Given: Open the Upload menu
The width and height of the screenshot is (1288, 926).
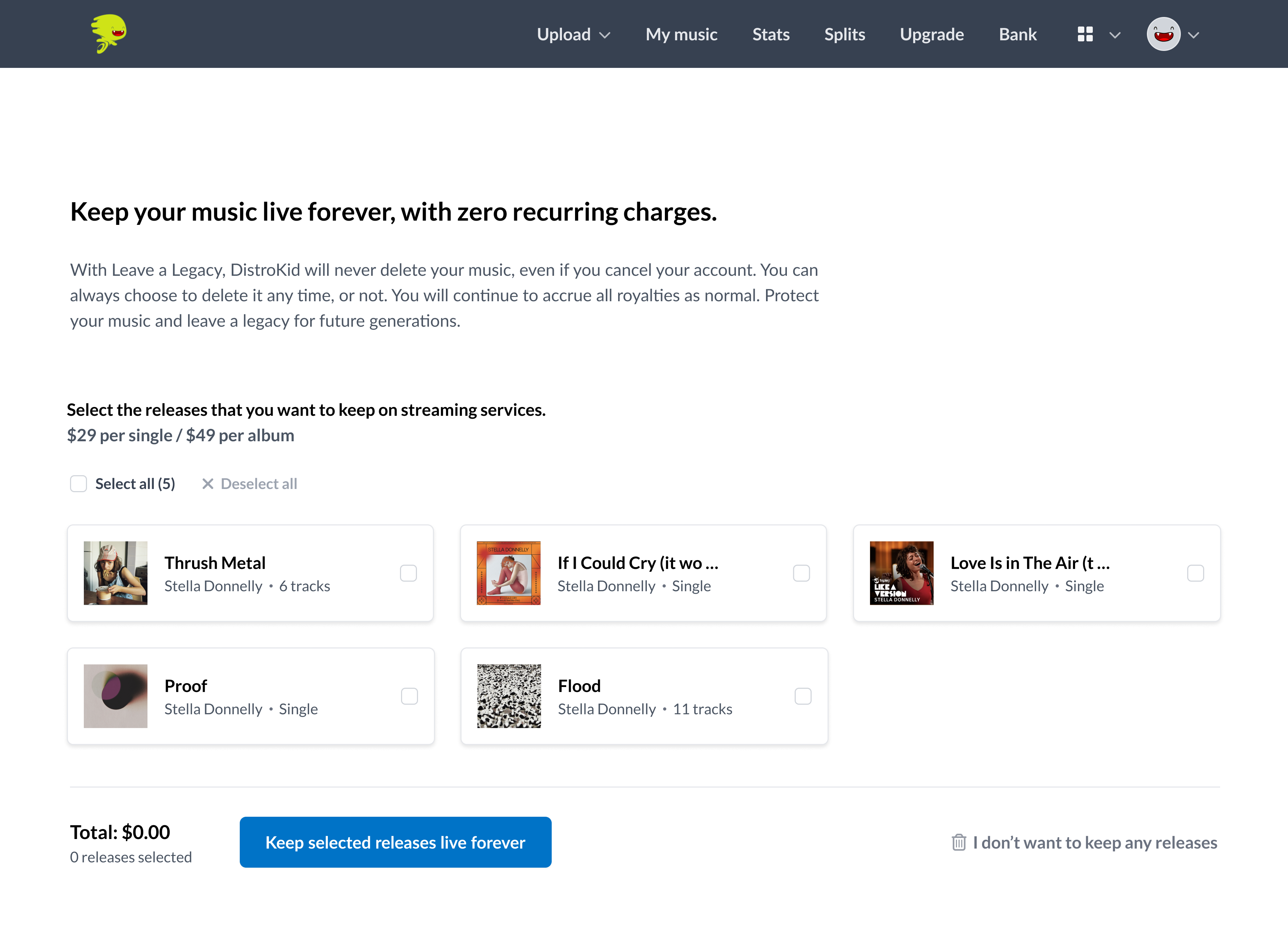Looking at the screenshot, I should point(564,35).
